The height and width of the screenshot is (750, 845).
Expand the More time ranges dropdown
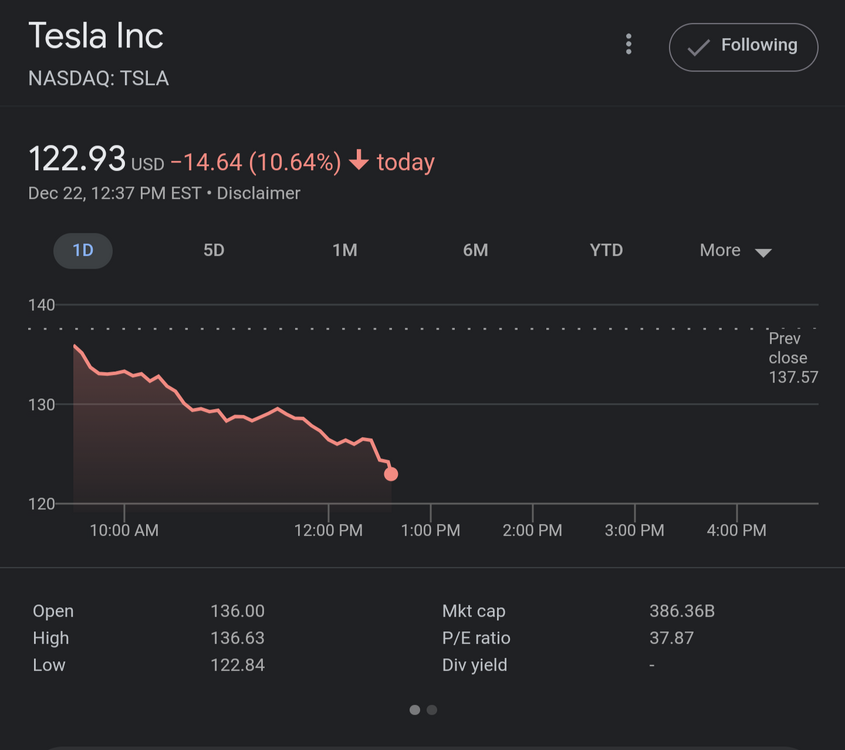(x=735, y=251)
